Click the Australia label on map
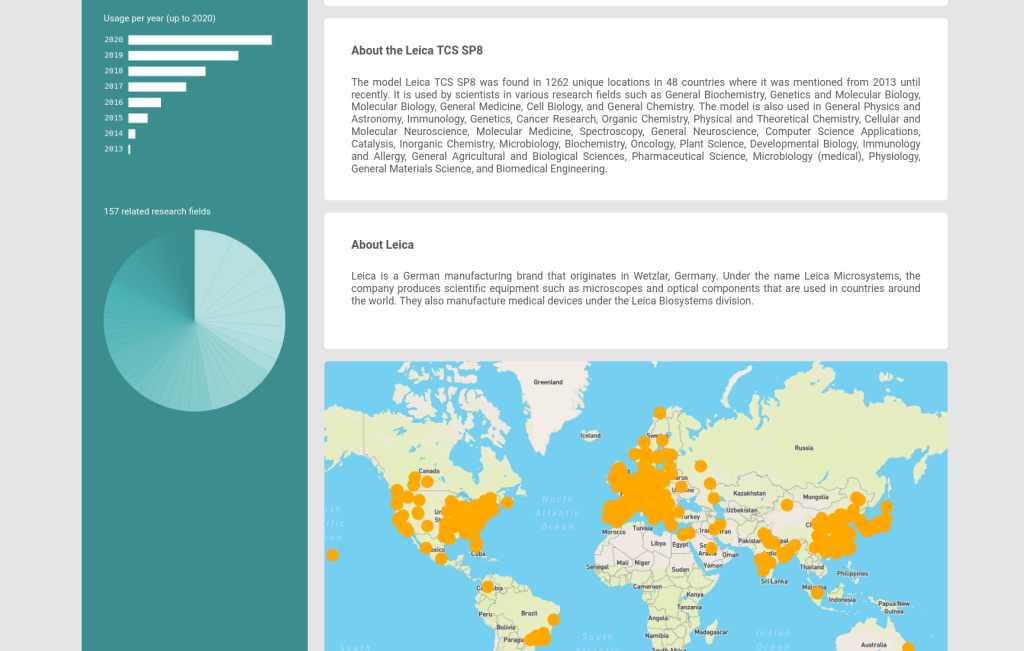This screenshot has height=651, width=1024. pos(874,644)
